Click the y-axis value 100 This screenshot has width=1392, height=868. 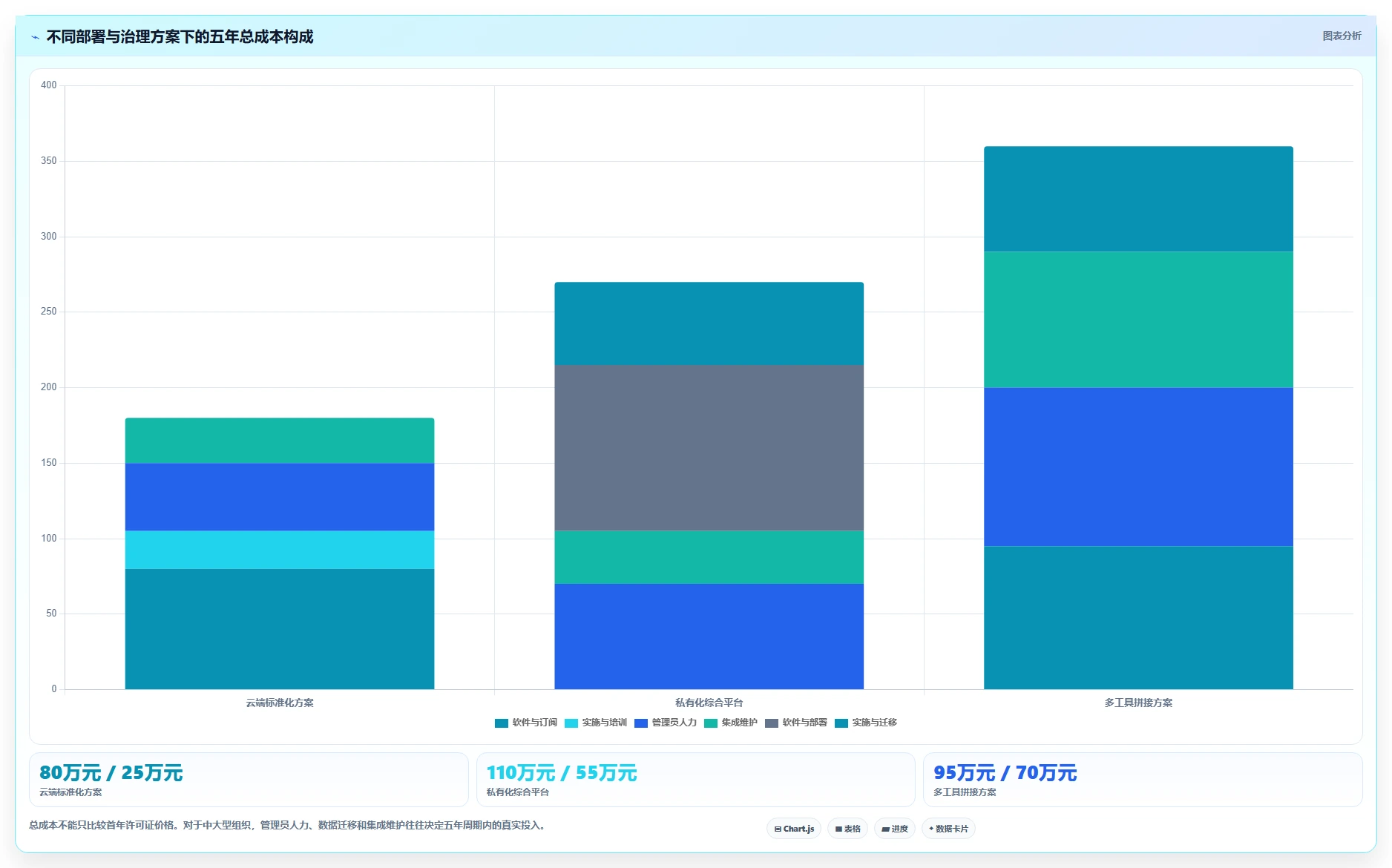49,539
